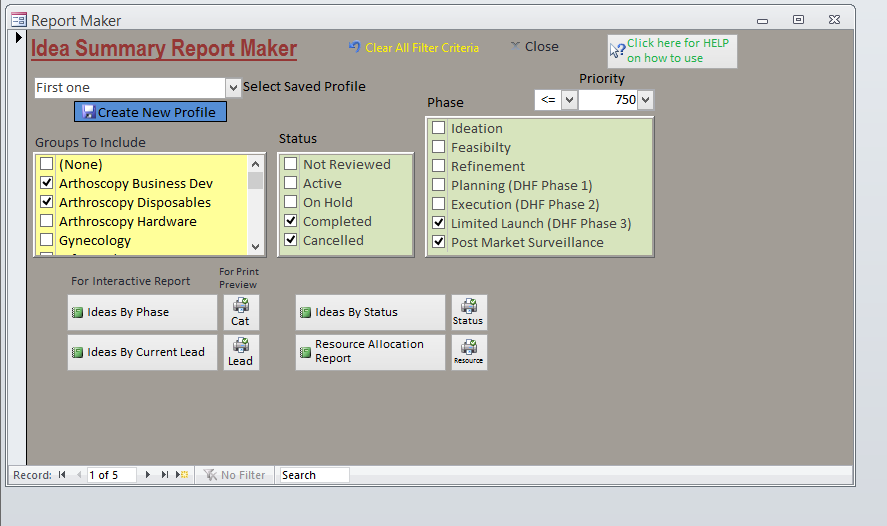Screen dimensions: 887x526
Task: Click the Report Maker form icon in title bar
Action: coord(19,20)
